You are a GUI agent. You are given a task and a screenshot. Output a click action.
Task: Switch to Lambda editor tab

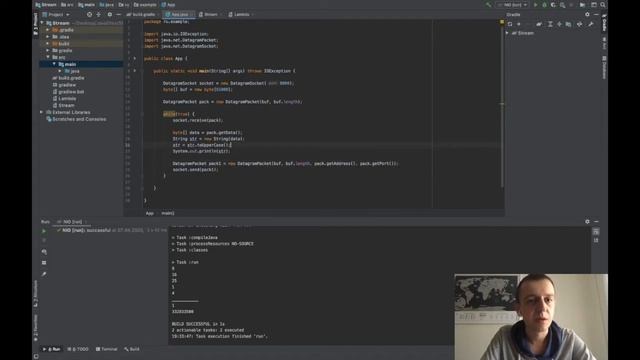click(x=240, y=14)
